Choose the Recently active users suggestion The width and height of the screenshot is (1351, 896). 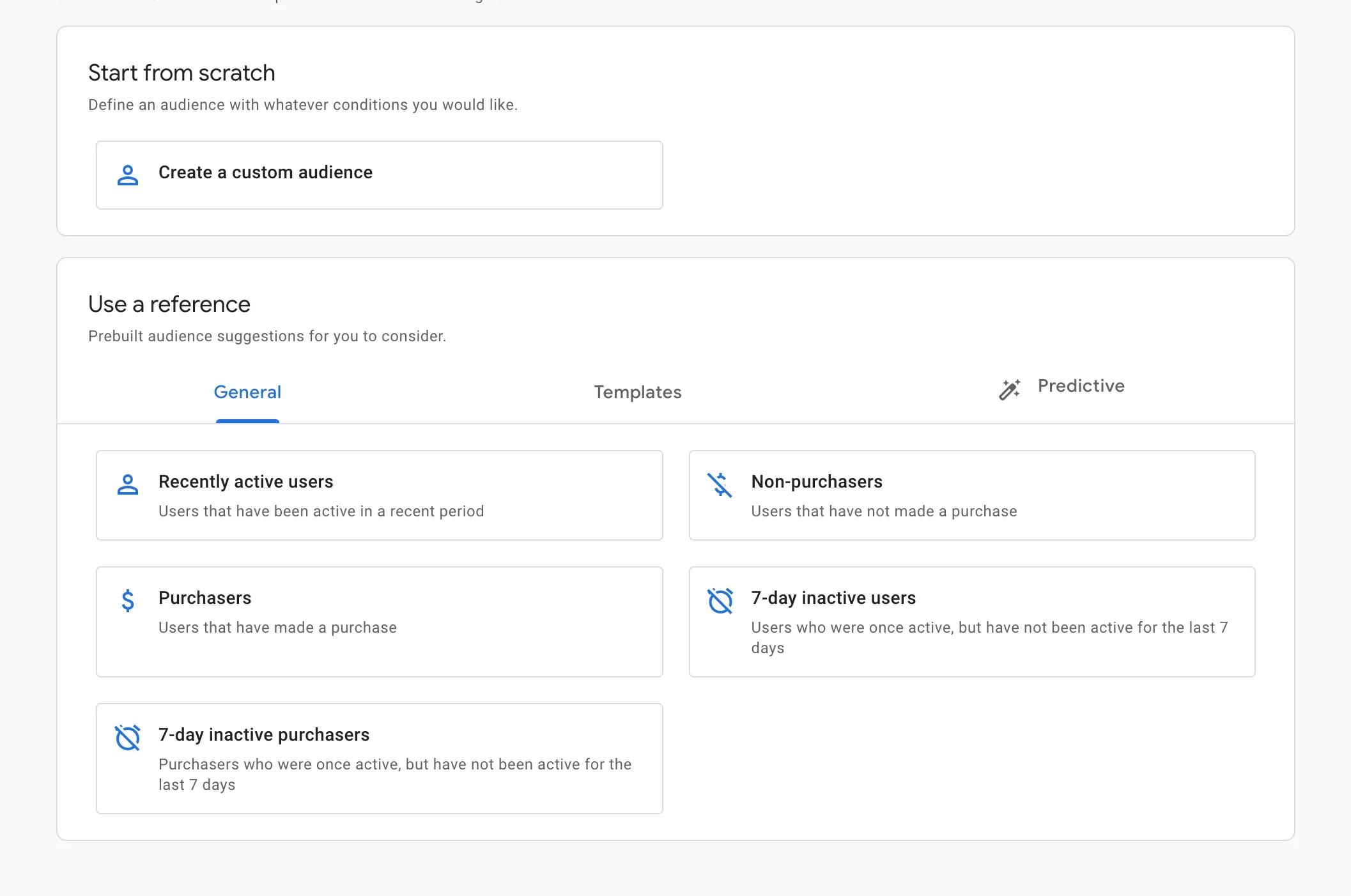380,495
